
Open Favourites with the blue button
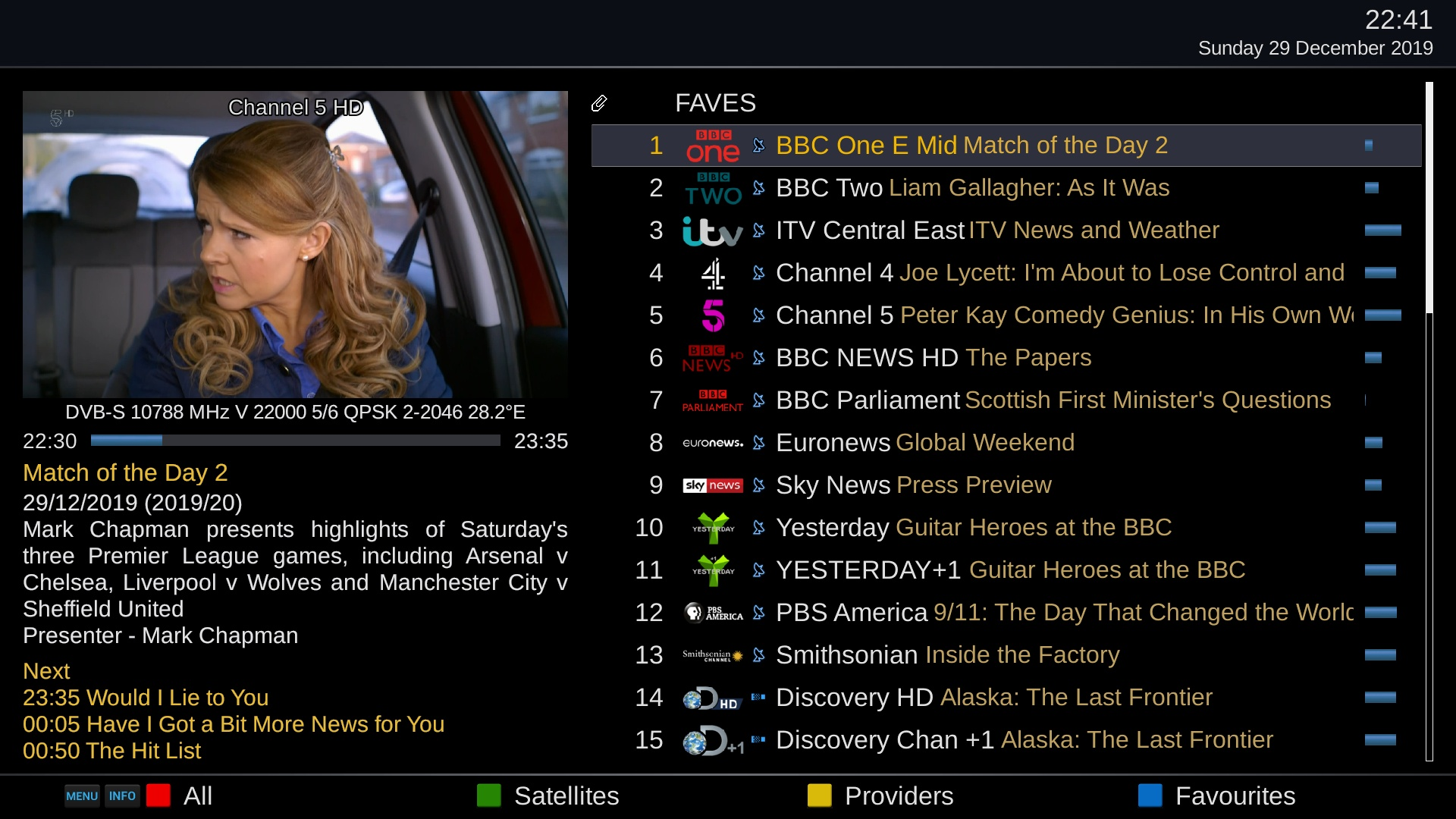tap(1150, 795)
